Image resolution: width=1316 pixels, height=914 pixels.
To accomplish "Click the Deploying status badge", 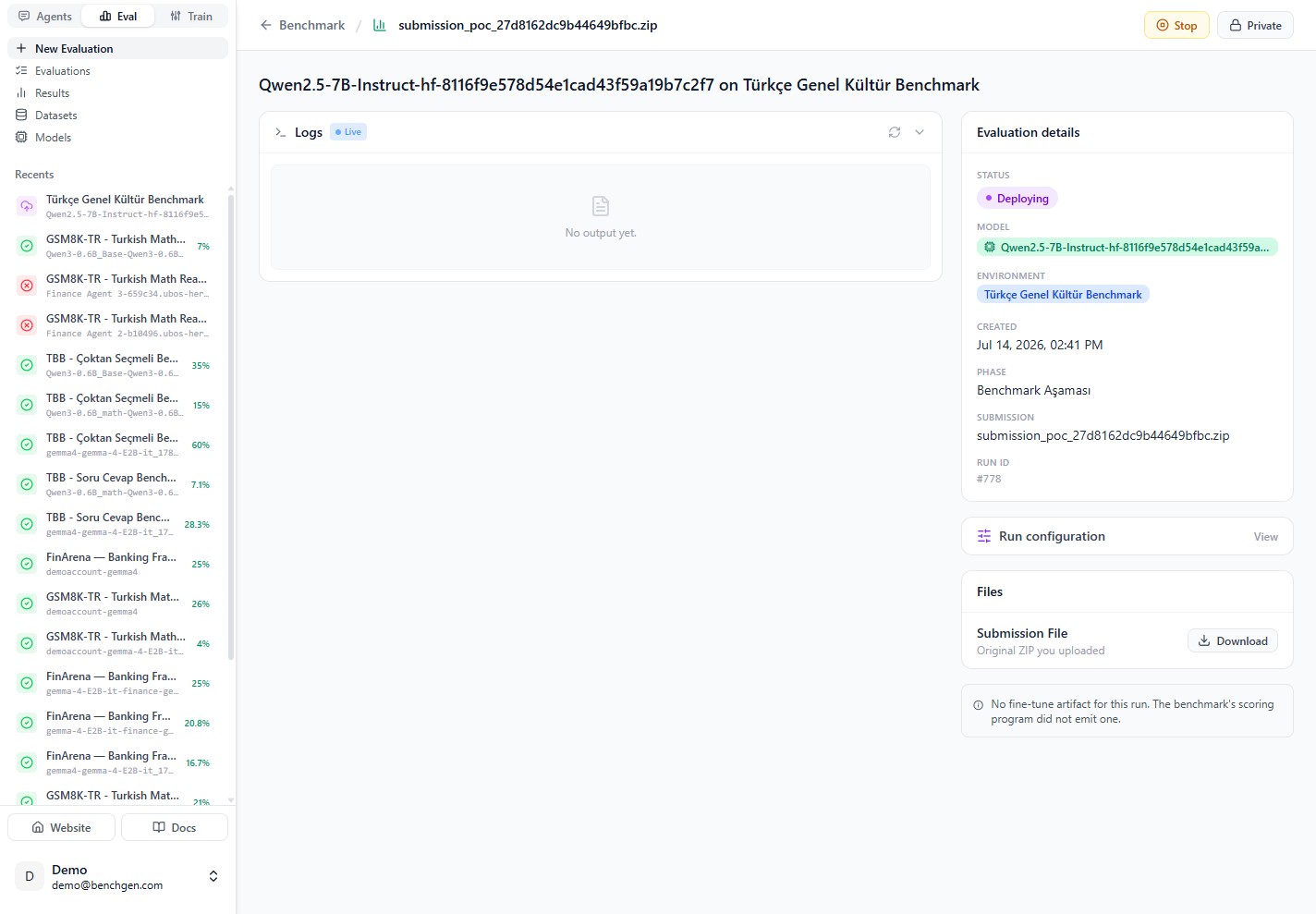I will tap(1017, 199).
